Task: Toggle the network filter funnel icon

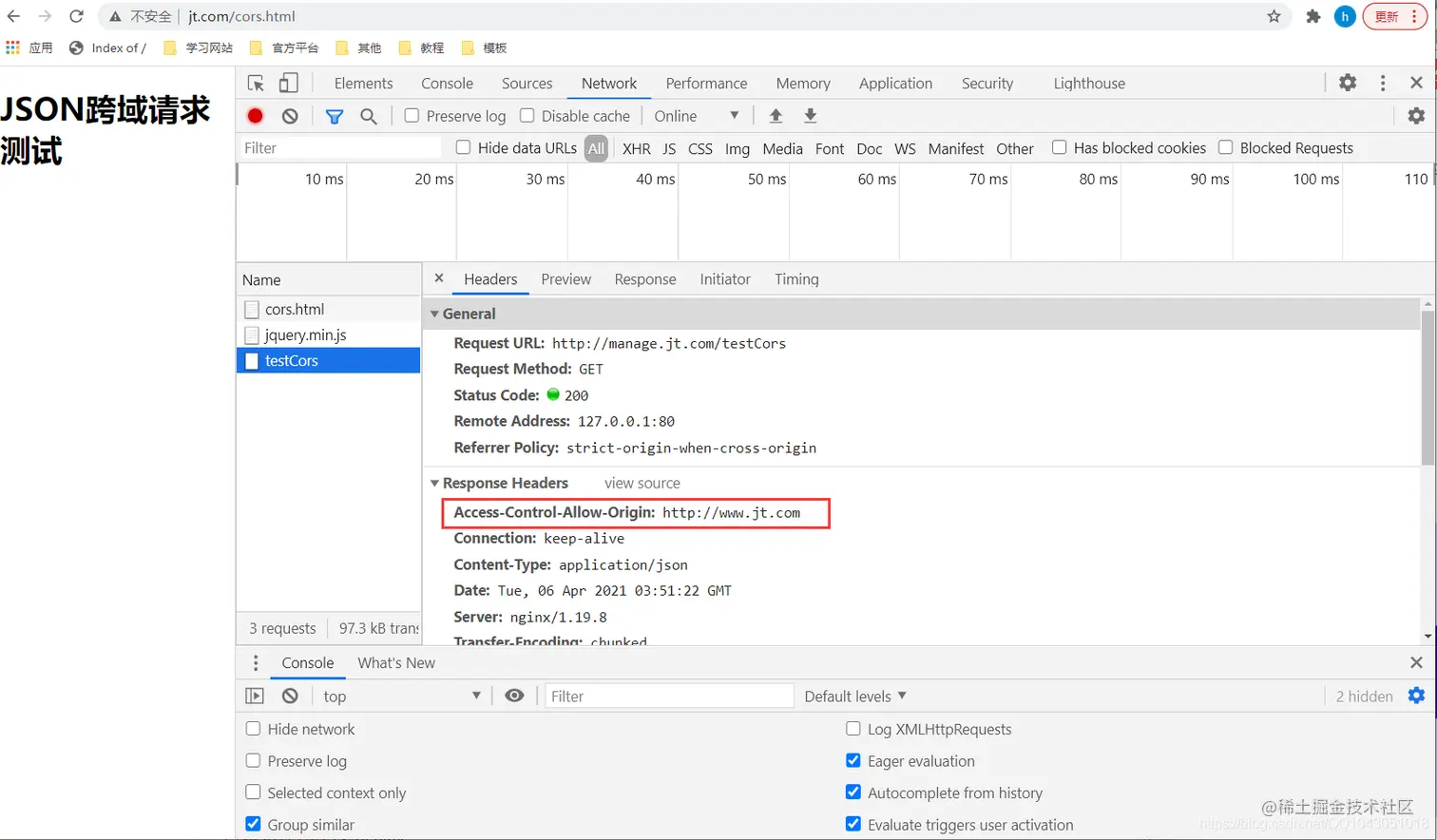Action: tap(335, 116)
